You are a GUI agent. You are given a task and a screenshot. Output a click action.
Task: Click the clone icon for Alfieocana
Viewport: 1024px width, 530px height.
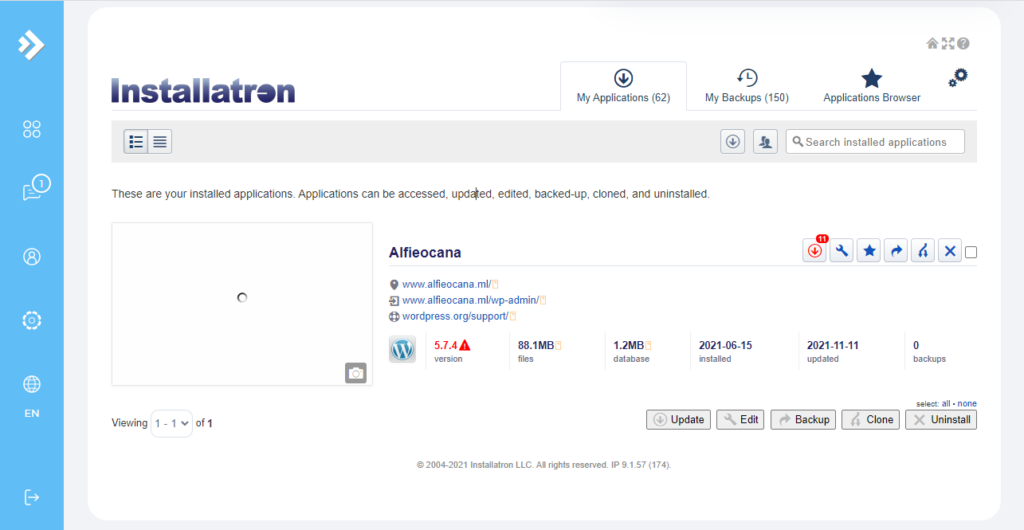[x=923, y=251]
